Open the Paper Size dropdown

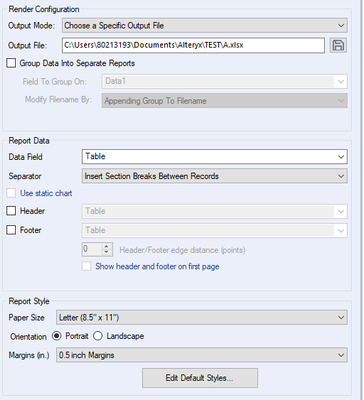tap(202, 318)
